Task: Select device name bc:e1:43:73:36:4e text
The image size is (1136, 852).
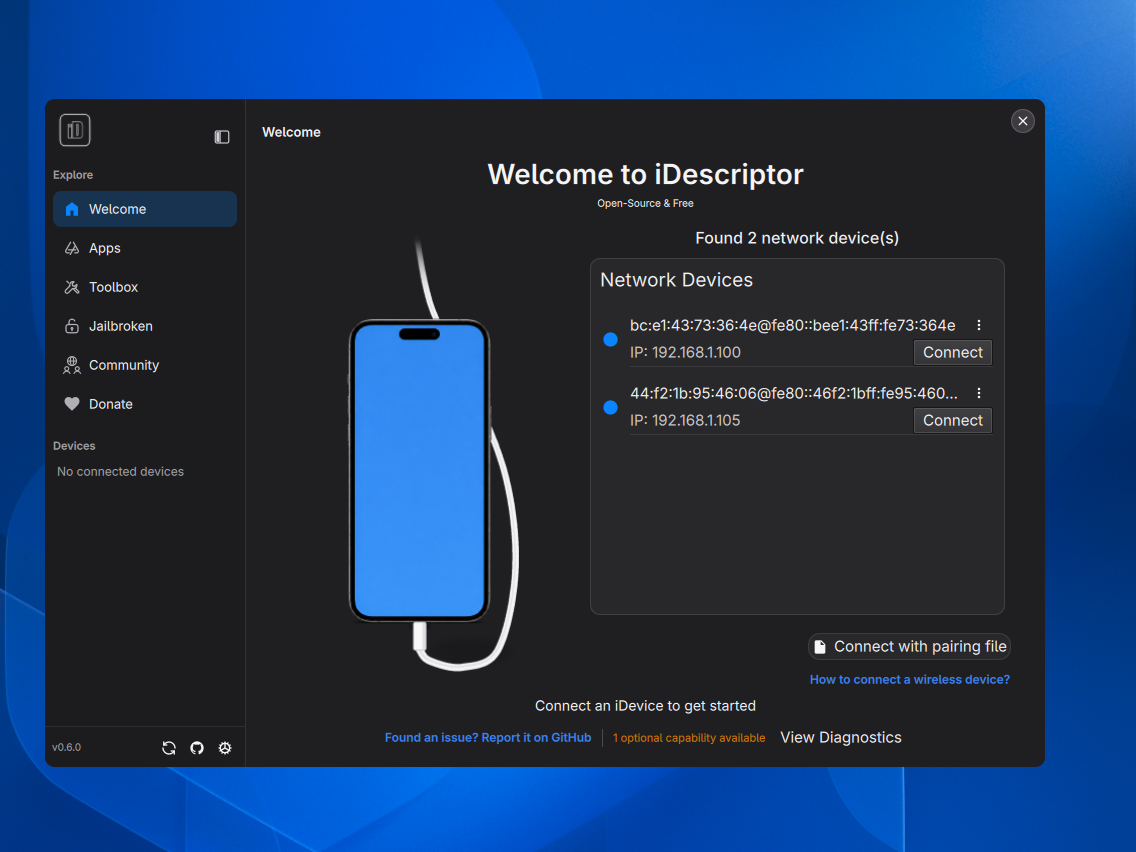Action: pos(793,325)
